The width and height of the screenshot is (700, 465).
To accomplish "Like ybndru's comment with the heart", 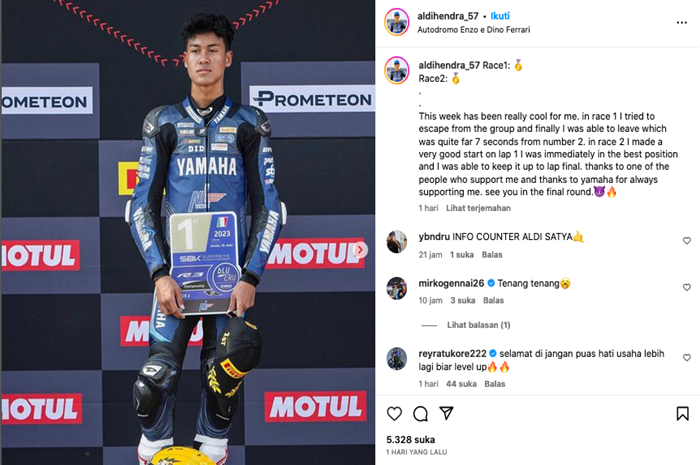I will click(687, 241).
